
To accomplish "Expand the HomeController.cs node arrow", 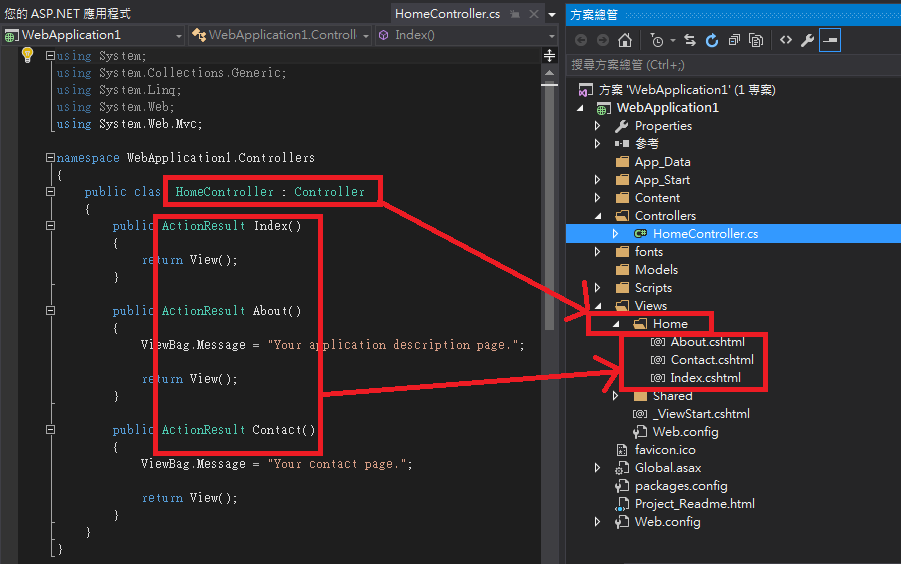I will tap(615, 234).
